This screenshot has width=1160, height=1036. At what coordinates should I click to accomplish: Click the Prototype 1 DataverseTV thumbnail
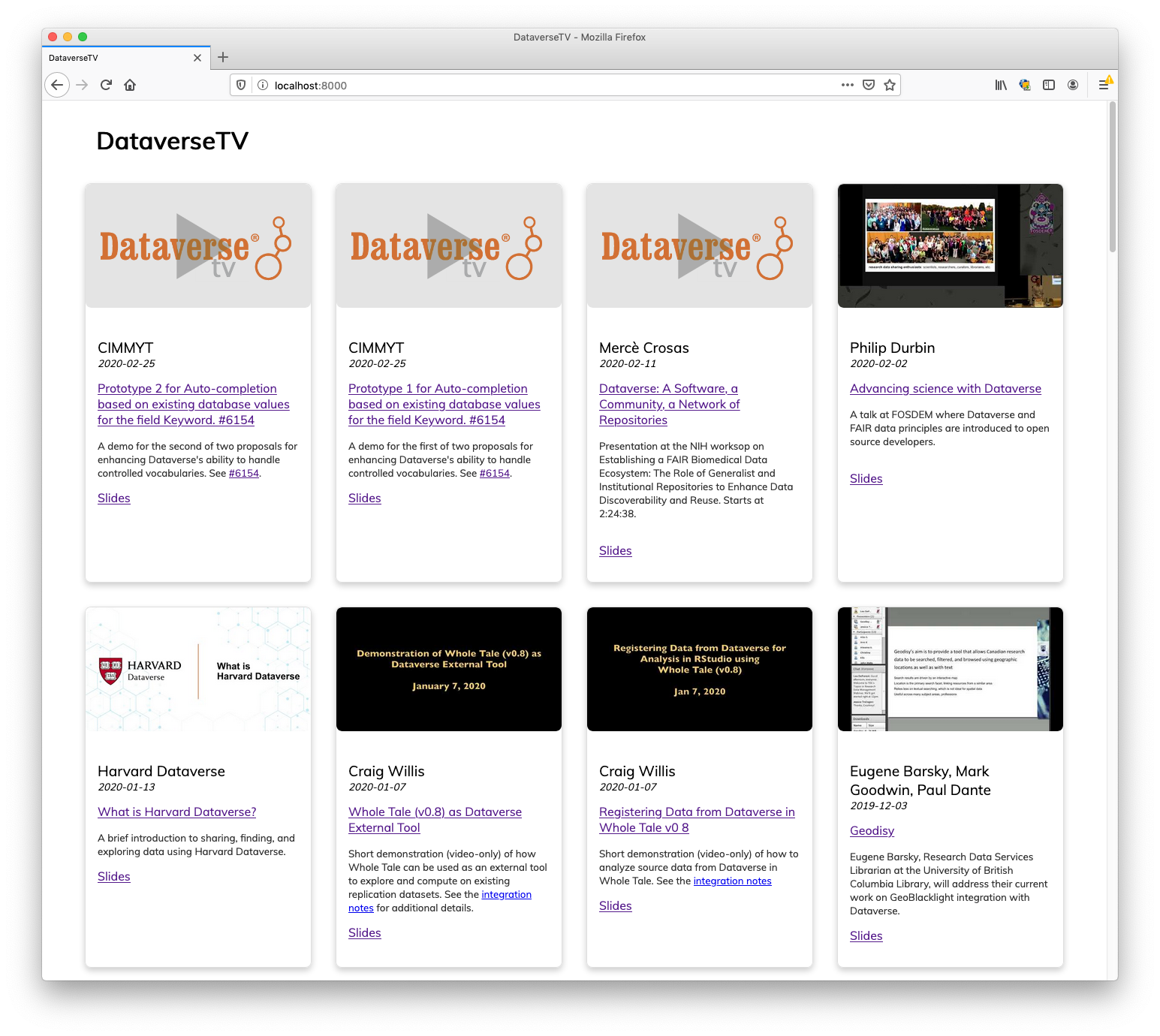click(449, 245)
